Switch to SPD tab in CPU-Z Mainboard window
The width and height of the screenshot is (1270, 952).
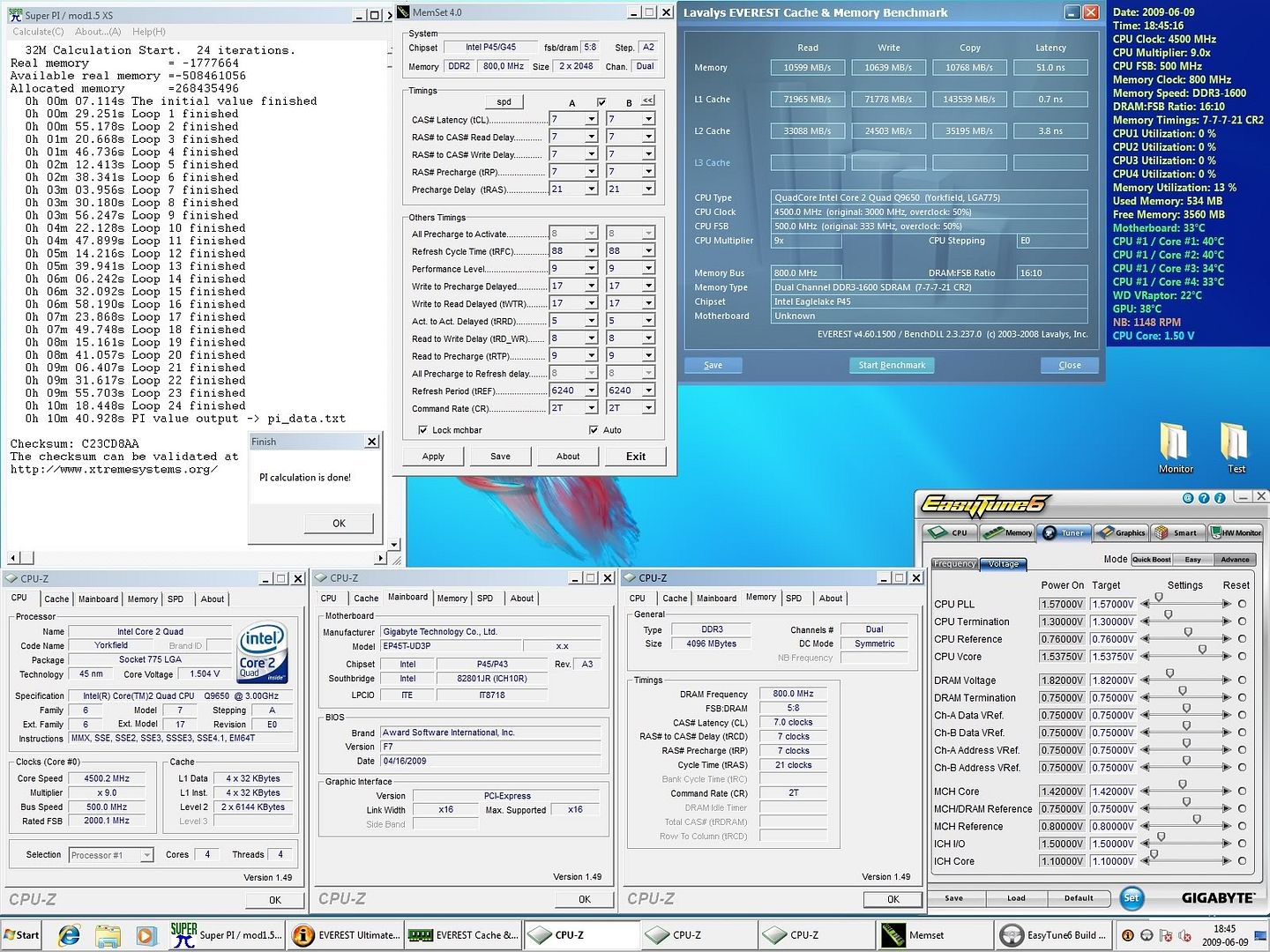point(485,599)
